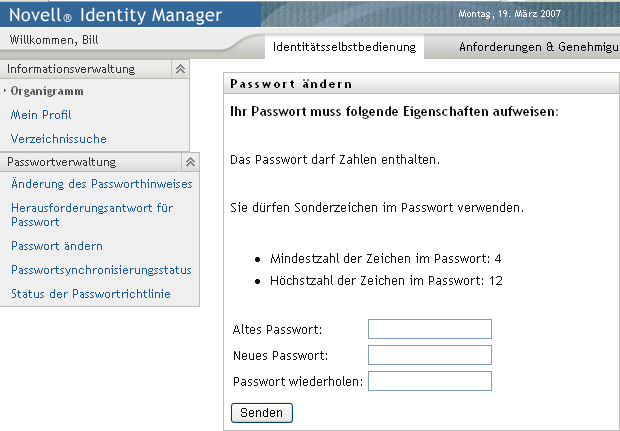
Task: Switch to the Identitätsselbstbedienung tab
Action: [x=344, y=47]
